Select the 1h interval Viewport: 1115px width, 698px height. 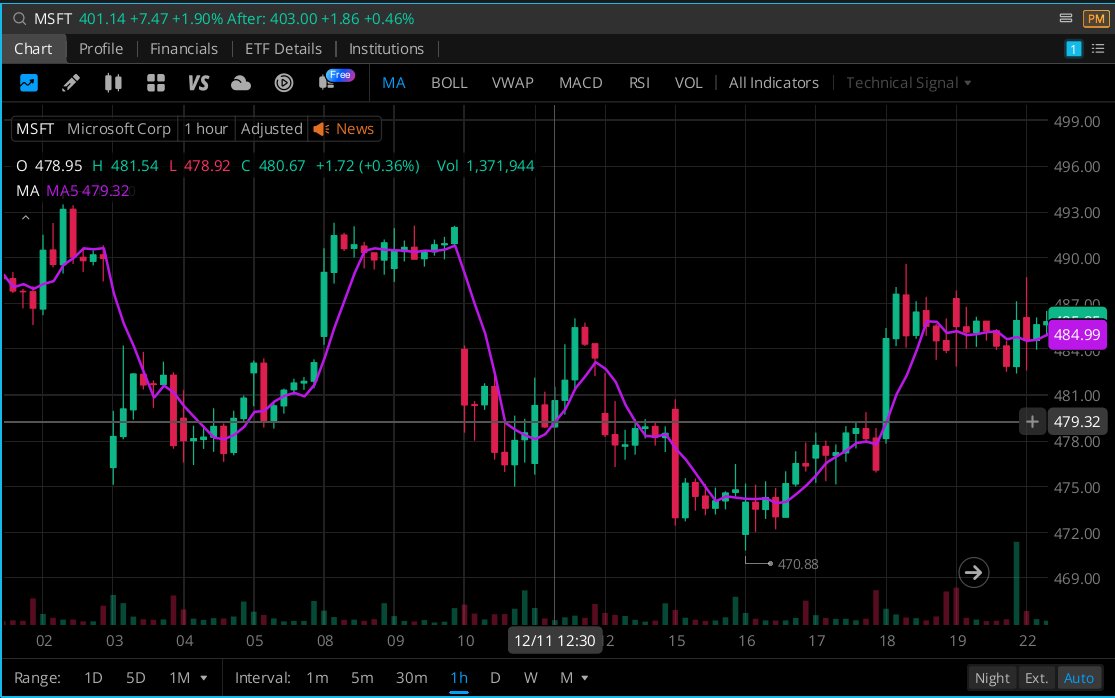459,678
